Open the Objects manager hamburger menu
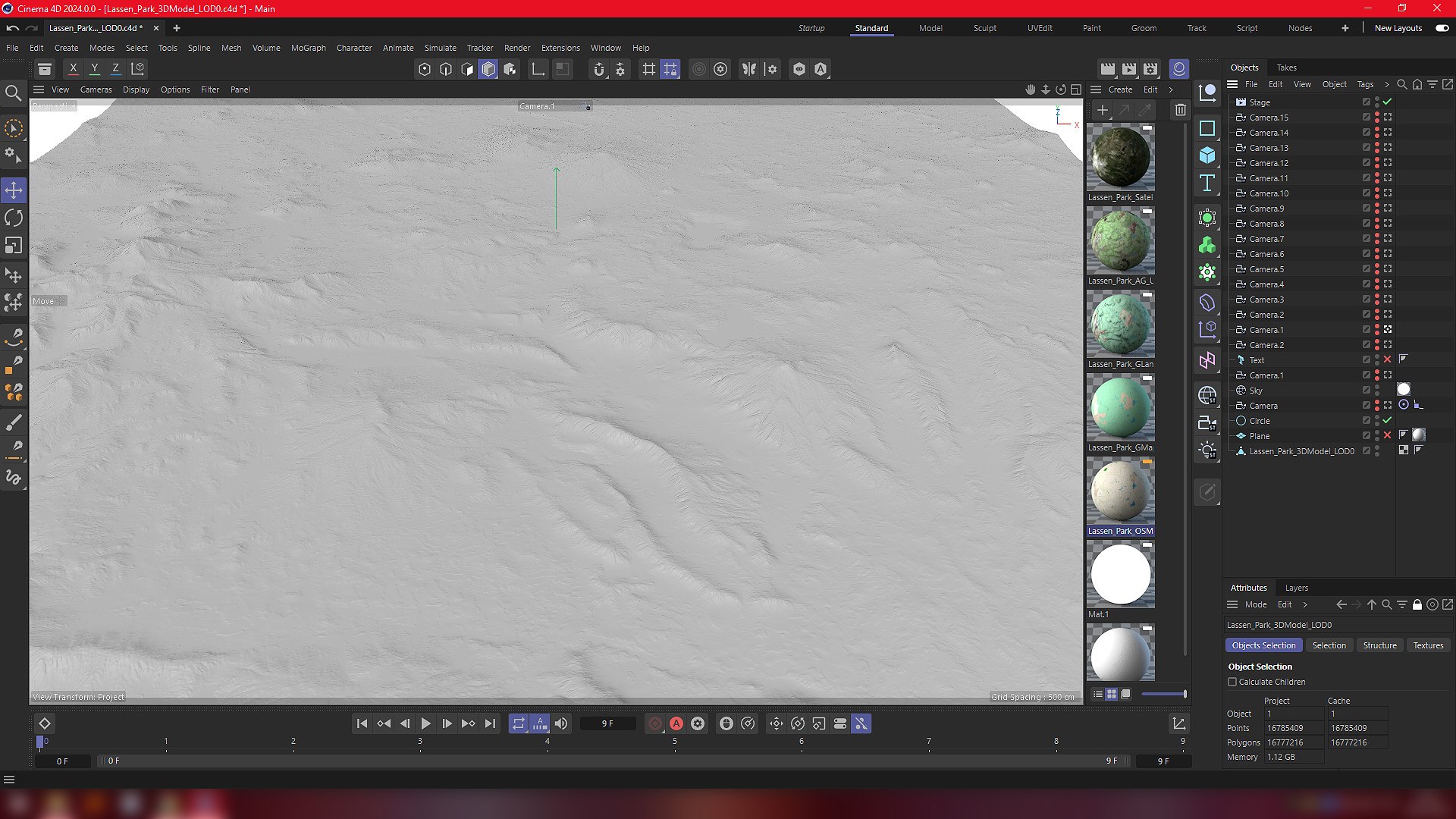 (x=1232, y=84)
